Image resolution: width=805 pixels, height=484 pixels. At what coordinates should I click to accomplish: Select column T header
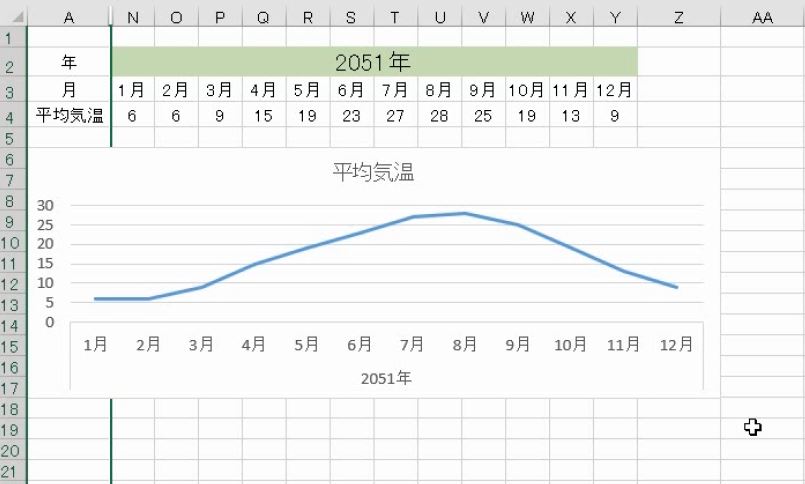[x=396, y=17]
